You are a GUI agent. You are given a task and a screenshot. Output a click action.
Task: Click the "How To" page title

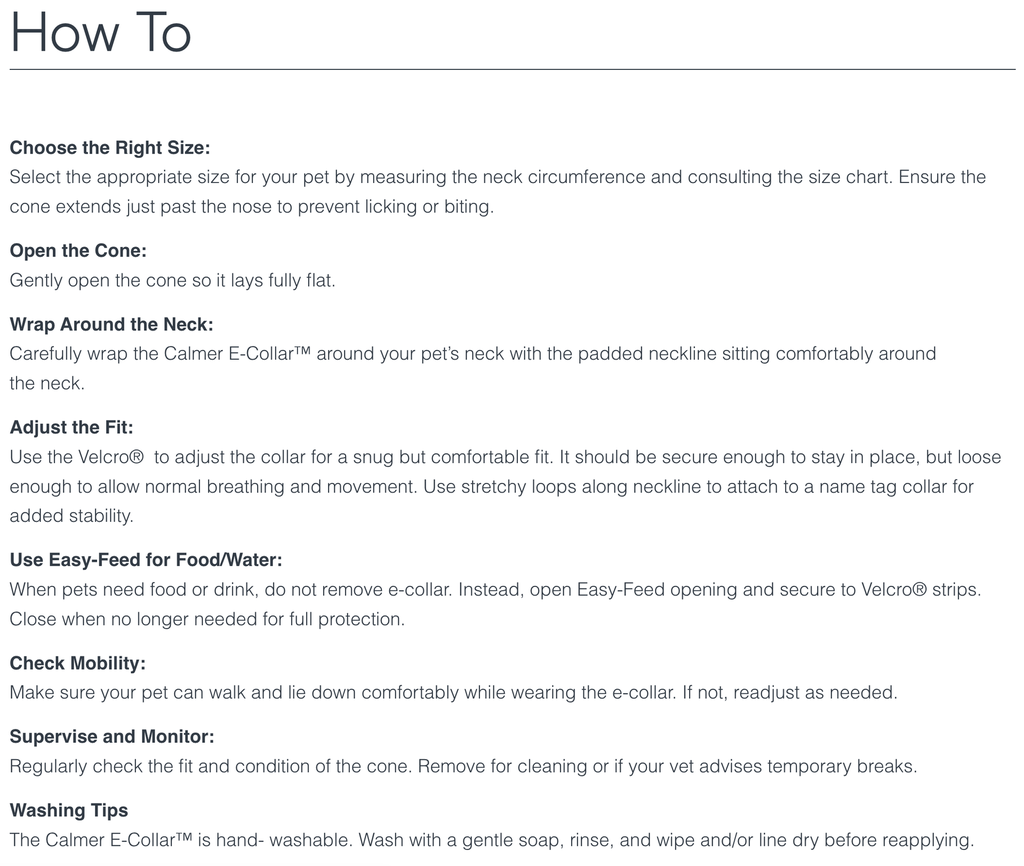point(100,33)
